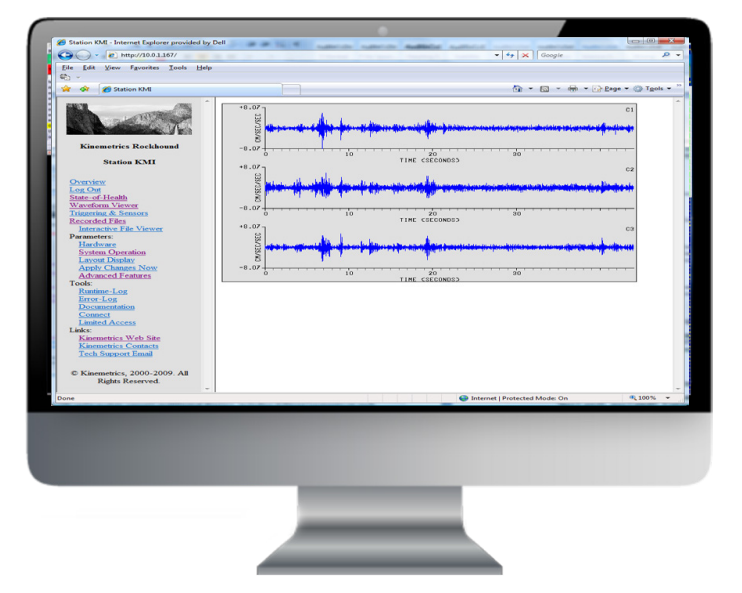Image resolution: width=742 pixels, height=593 pixels.
Task: Click the main frame scroll-up arrow
Action: tap(678, 101)
